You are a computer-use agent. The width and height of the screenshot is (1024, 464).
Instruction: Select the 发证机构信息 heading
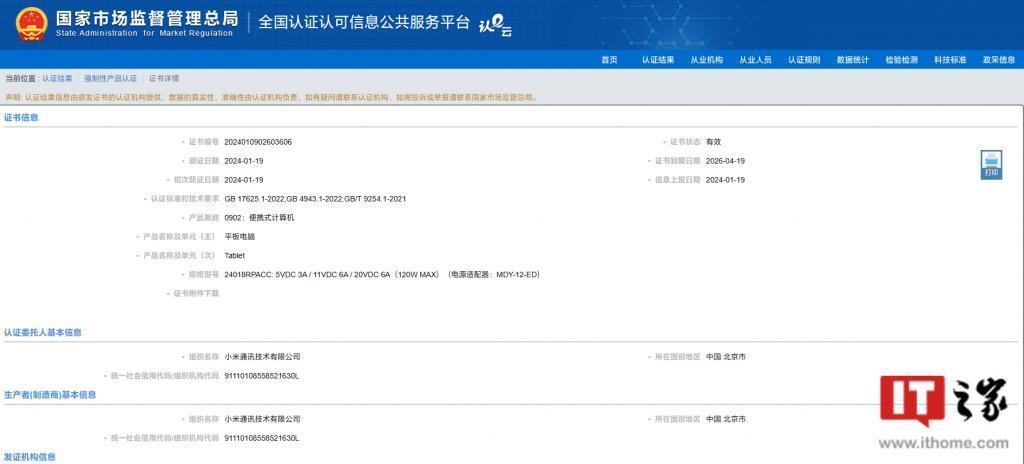(30, 457)
